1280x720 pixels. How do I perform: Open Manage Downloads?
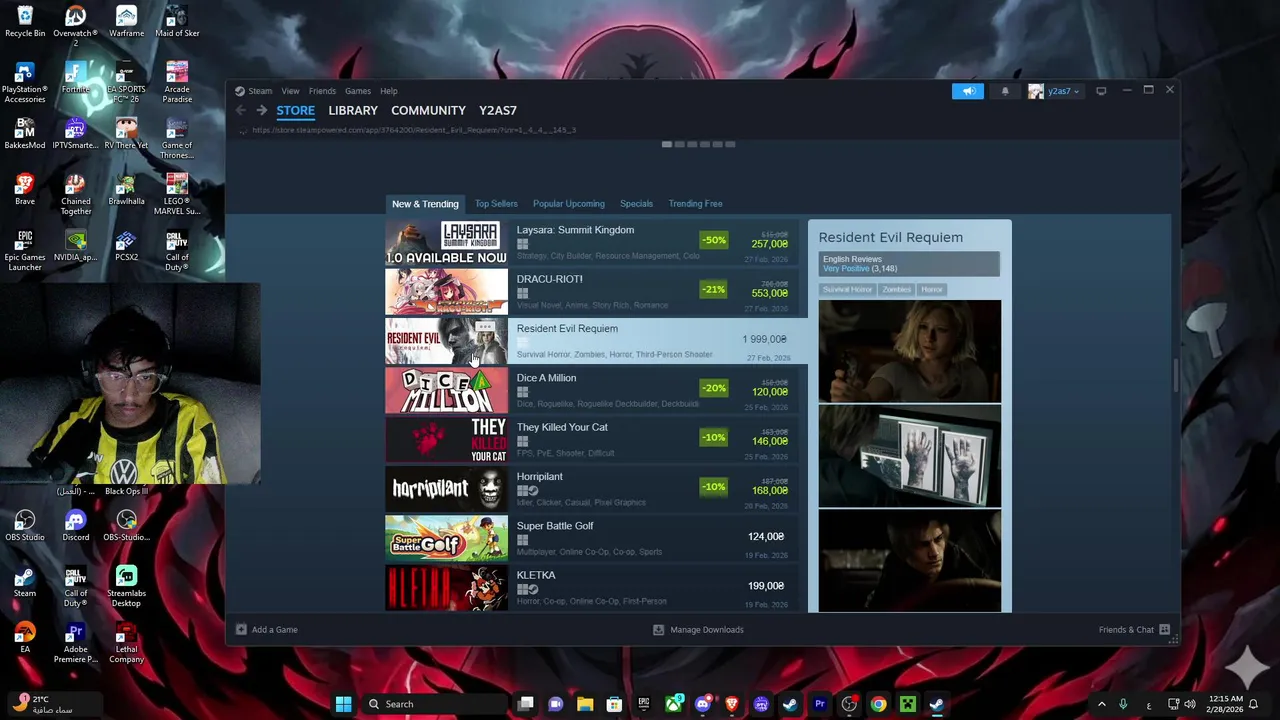(698, 630)
